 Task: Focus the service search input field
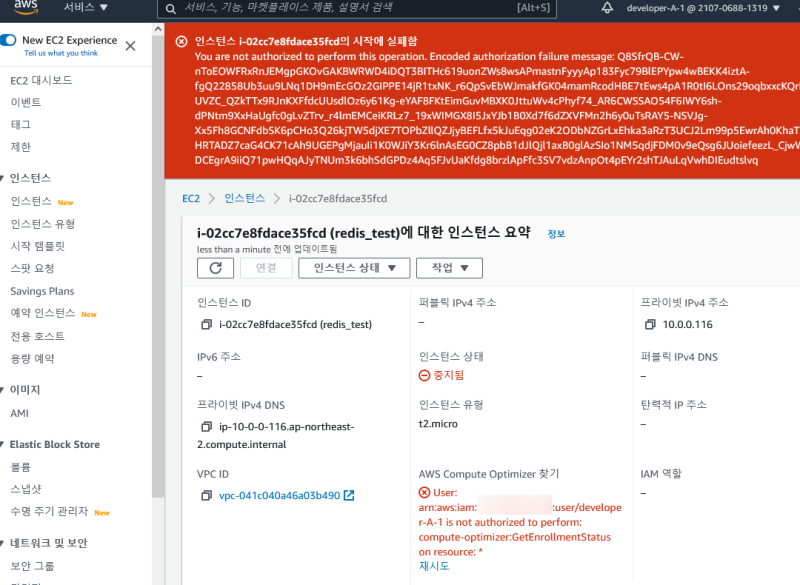(356, 8)
